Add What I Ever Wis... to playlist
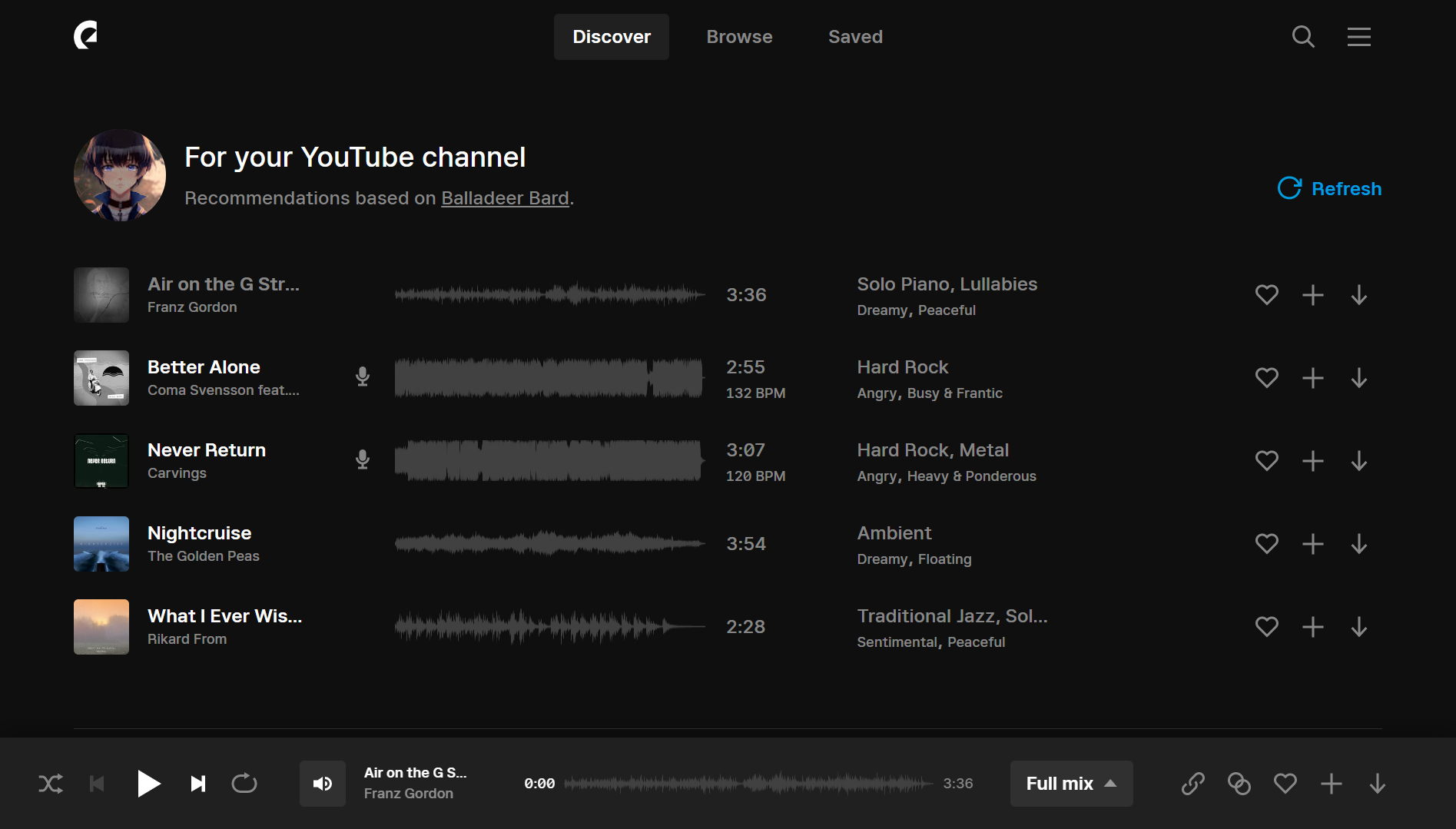1456x829 pixels. [1313, 627]
